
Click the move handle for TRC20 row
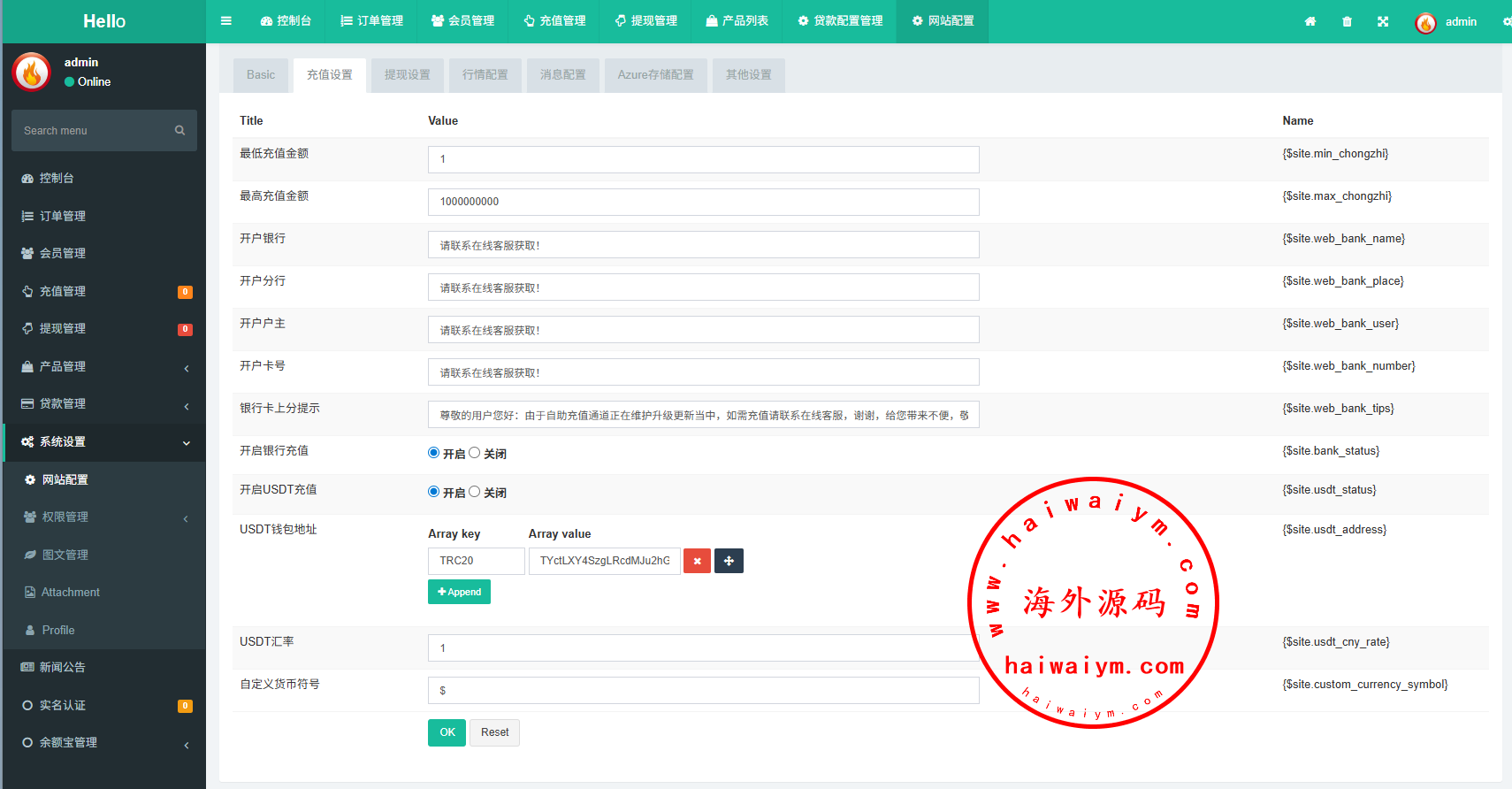(x=729, y=561)
